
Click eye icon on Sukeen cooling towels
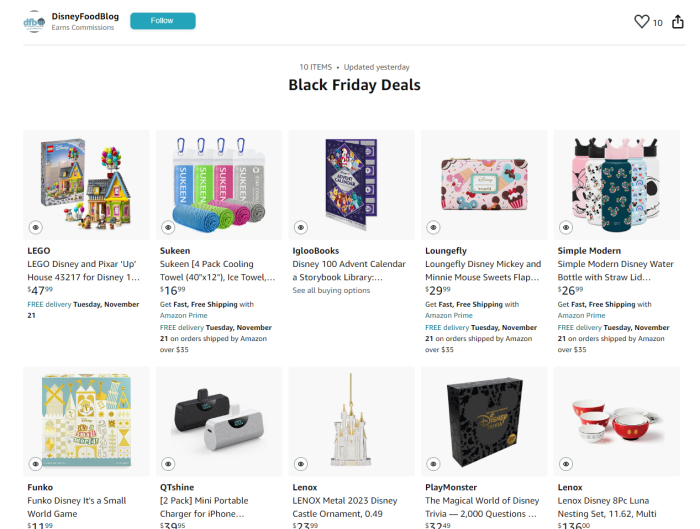click(x=167, y=227)
